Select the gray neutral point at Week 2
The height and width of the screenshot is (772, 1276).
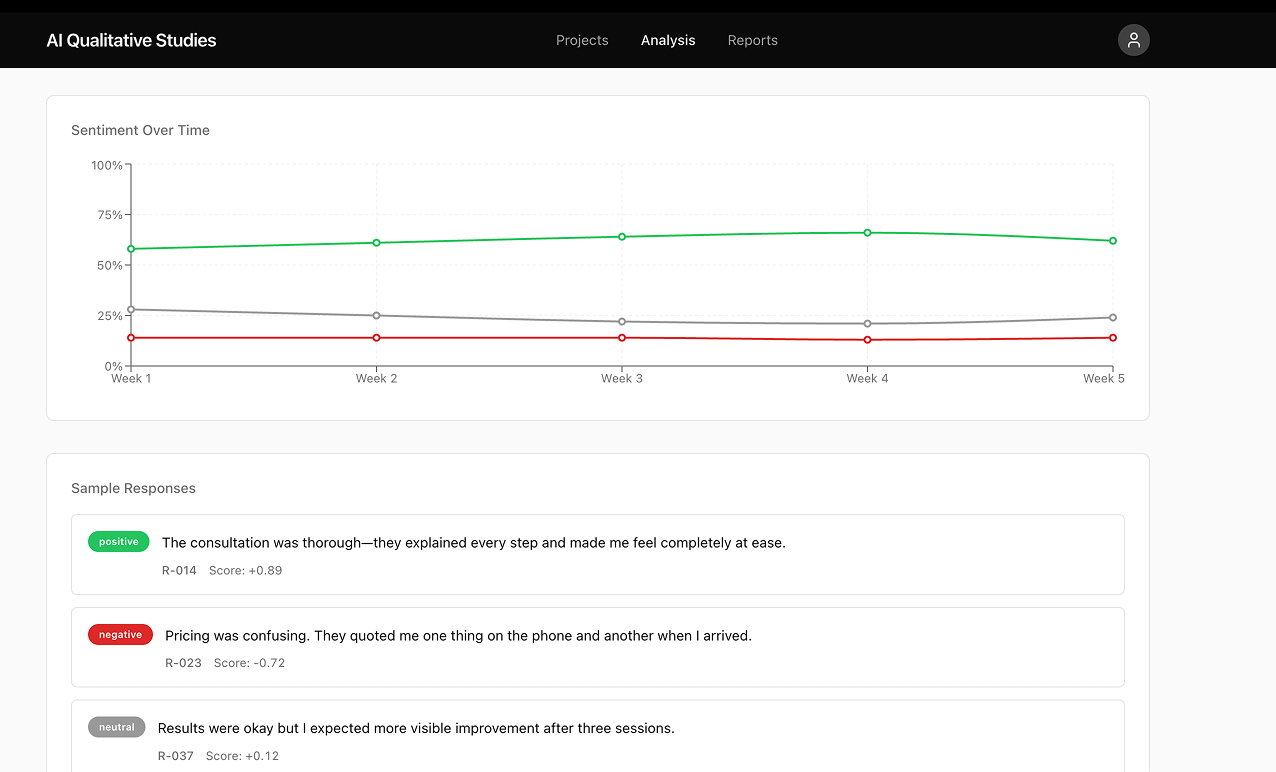point(376,316)
